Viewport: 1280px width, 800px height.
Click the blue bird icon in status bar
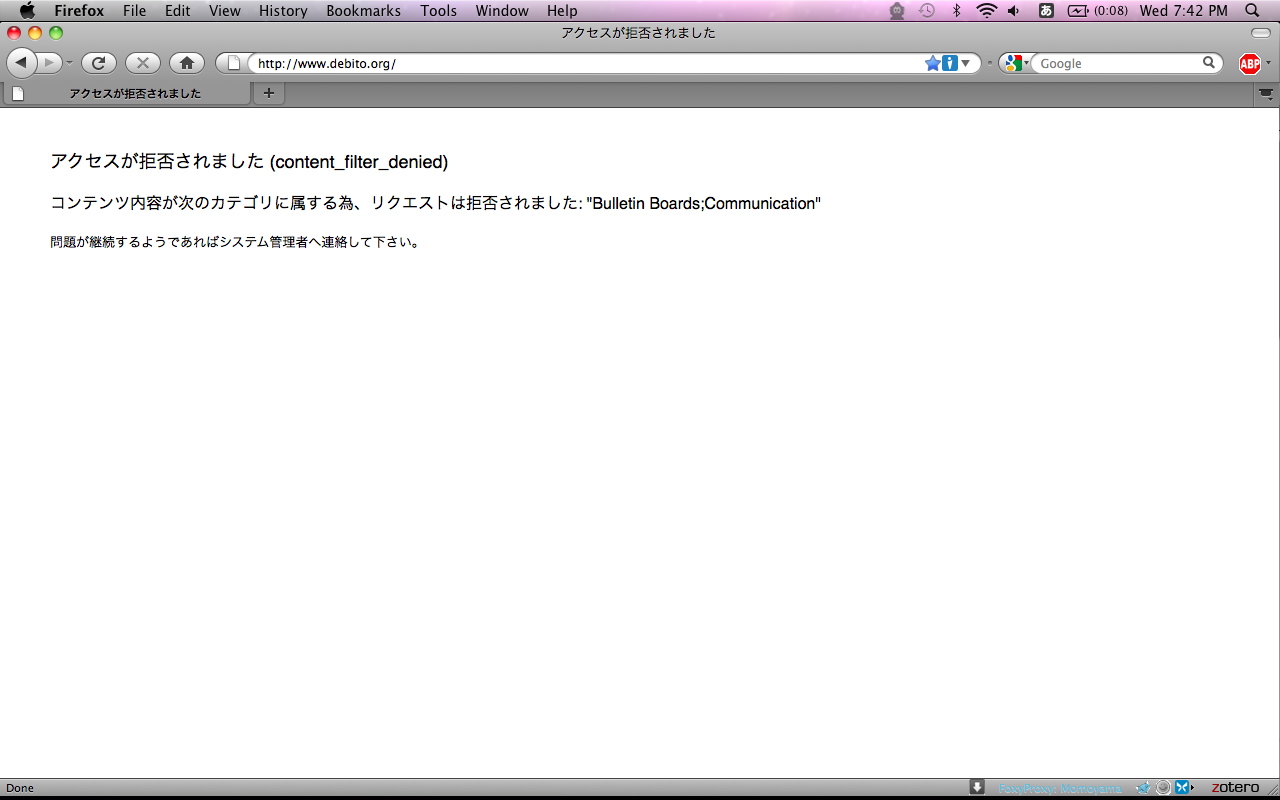(1143, 788)
